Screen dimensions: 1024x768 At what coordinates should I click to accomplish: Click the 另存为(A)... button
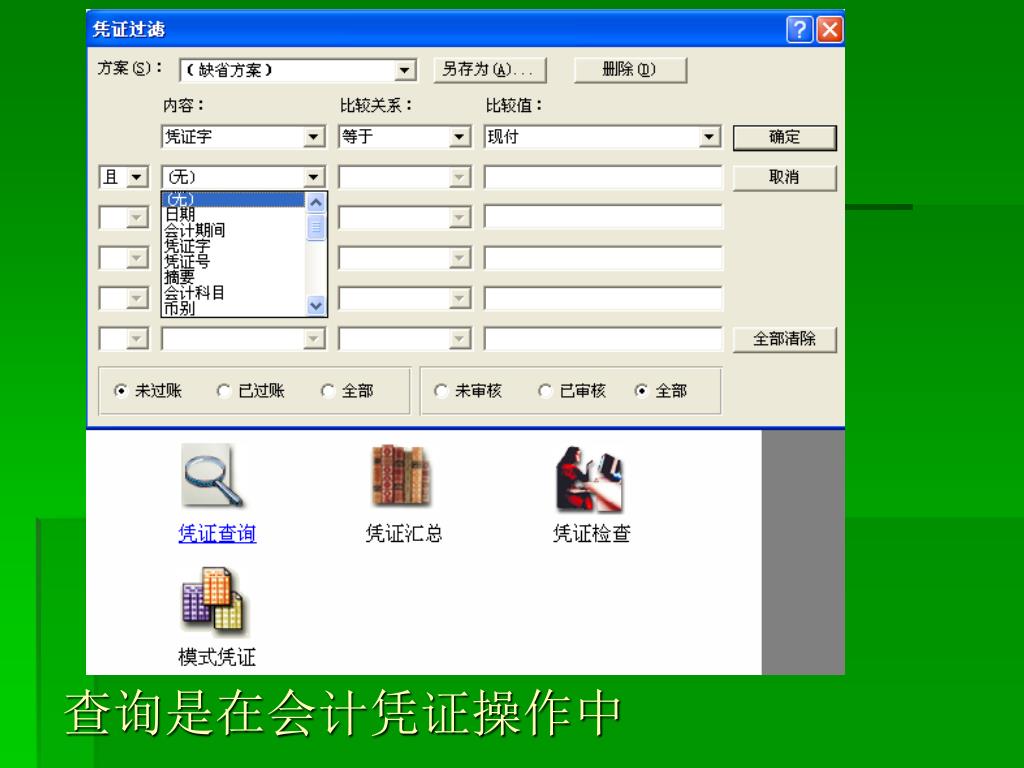(490, 69)
